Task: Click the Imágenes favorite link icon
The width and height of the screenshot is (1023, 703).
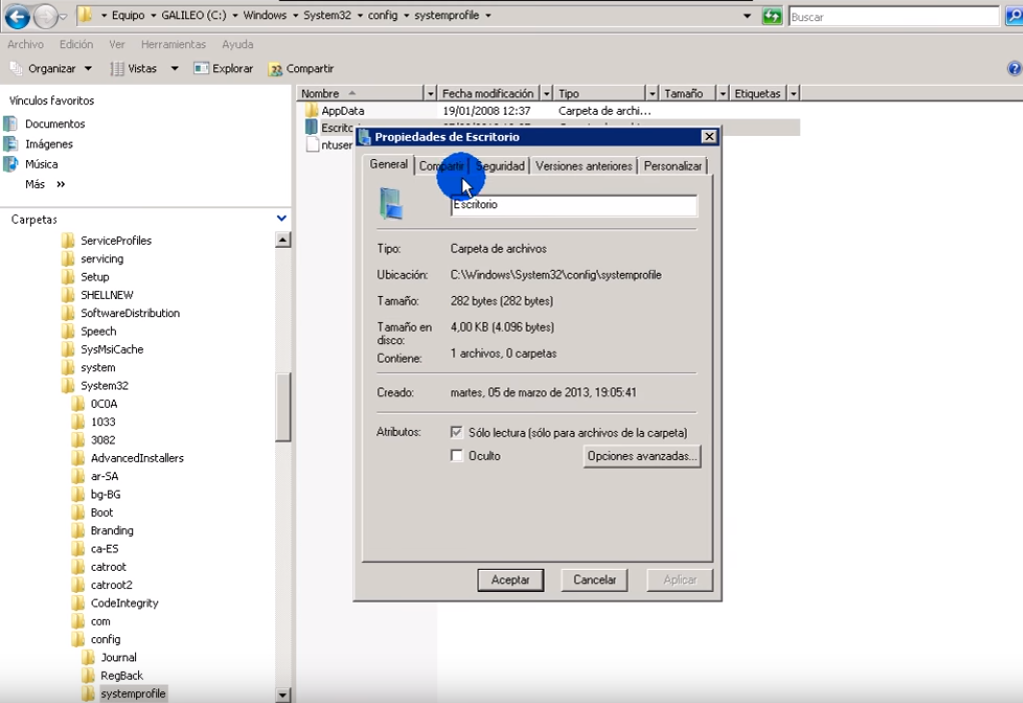Action: 10,143
